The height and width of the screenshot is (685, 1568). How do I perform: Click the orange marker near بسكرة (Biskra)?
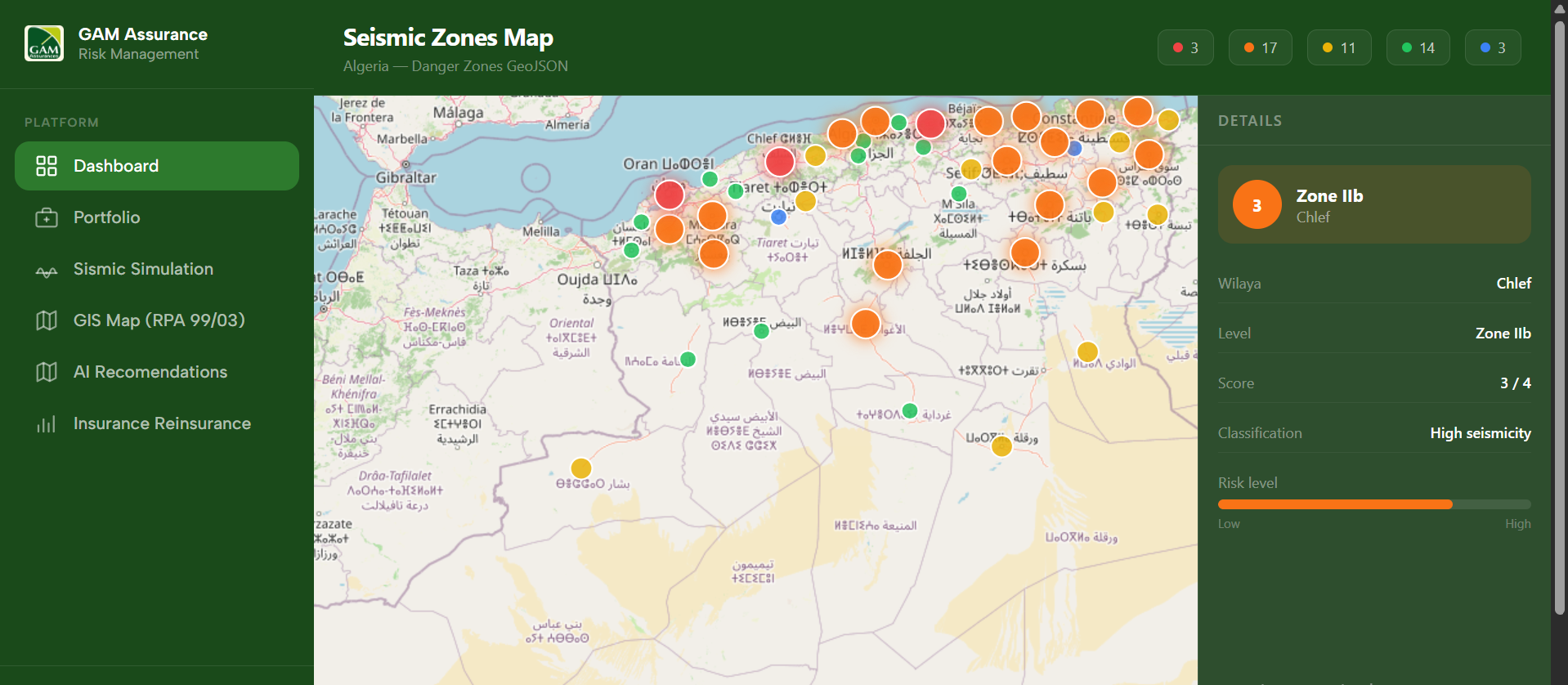tap(1025, 253)
